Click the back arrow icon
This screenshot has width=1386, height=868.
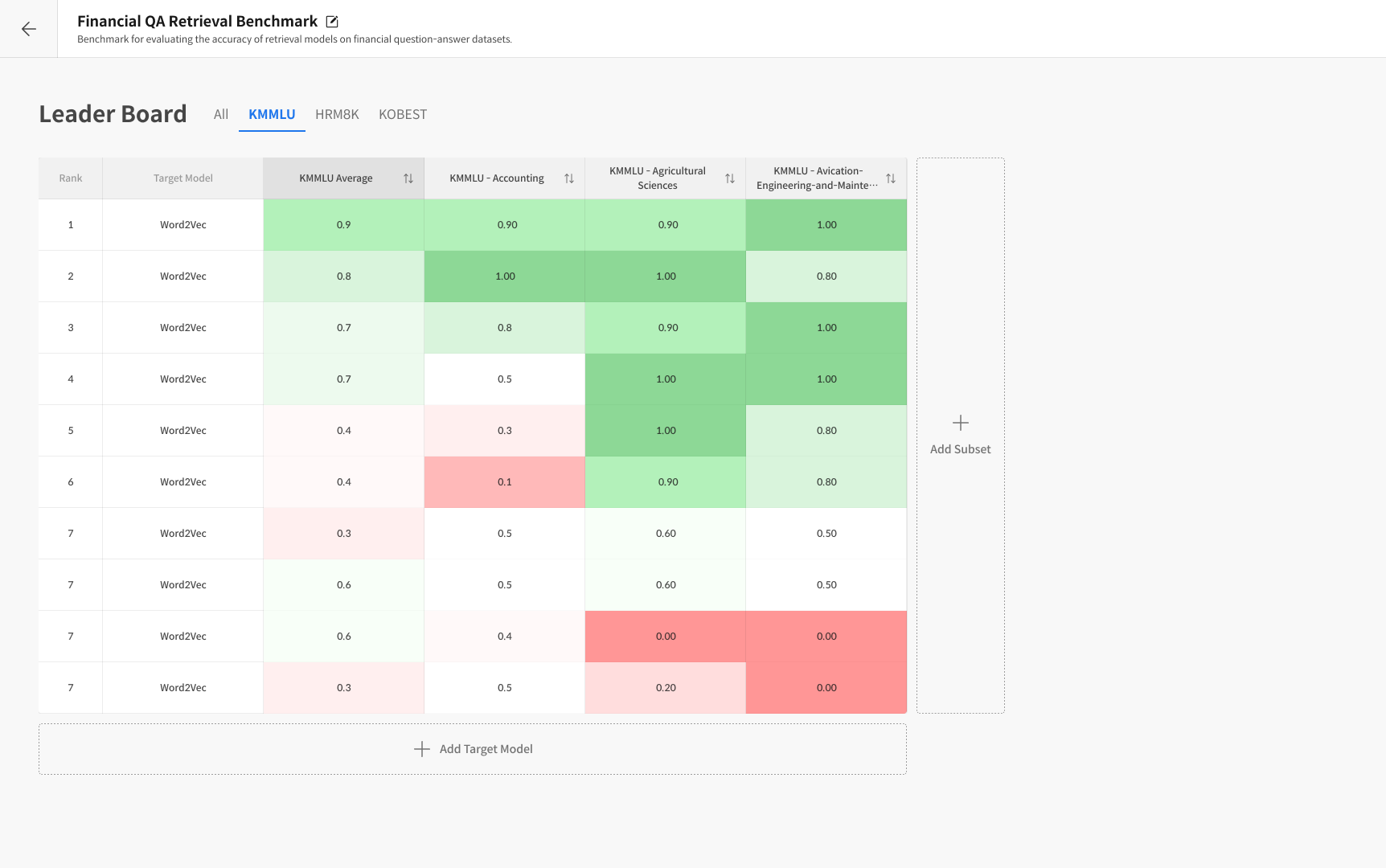pos(29,29)
